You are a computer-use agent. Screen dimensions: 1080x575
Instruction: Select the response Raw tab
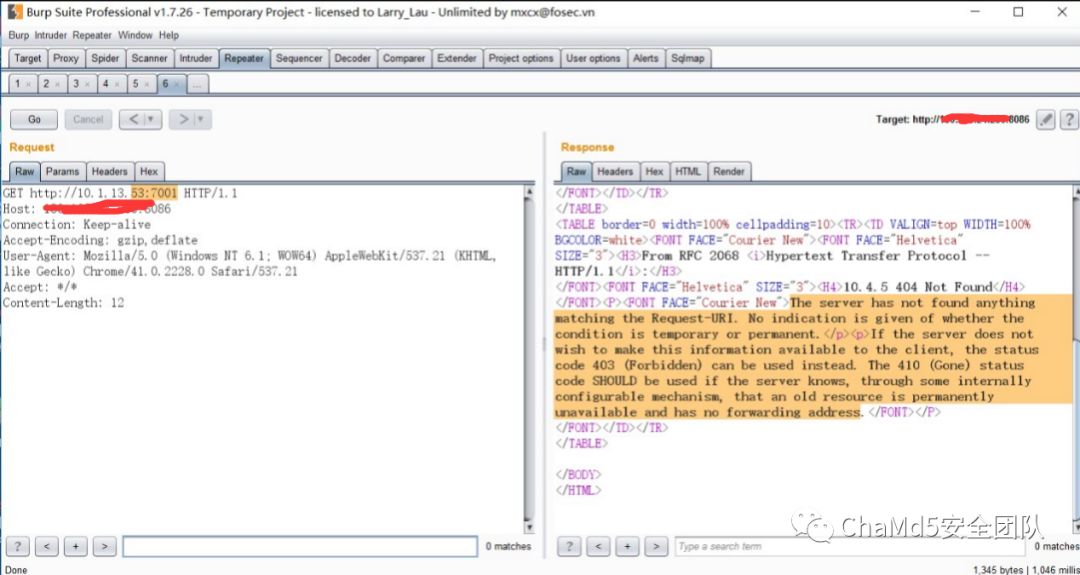click(x=577, y=171)
